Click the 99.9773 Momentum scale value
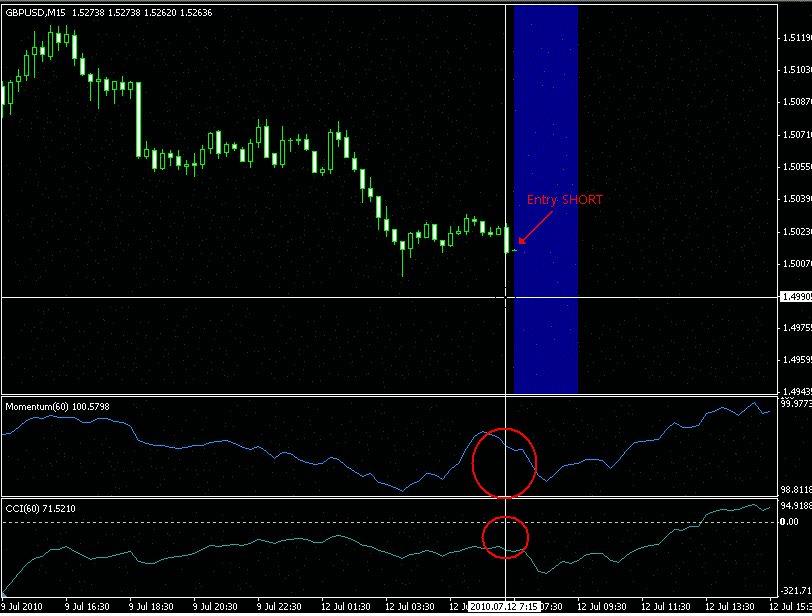 [x=796, y=403]
